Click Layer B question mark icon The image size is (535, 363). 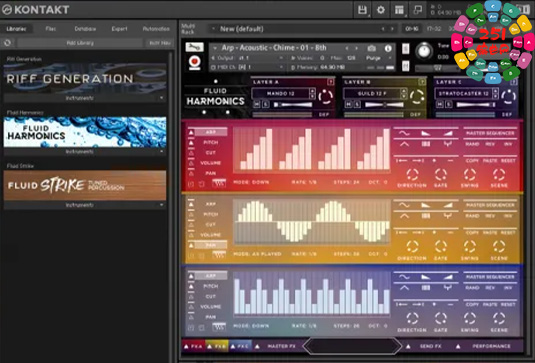coord(422,82)
